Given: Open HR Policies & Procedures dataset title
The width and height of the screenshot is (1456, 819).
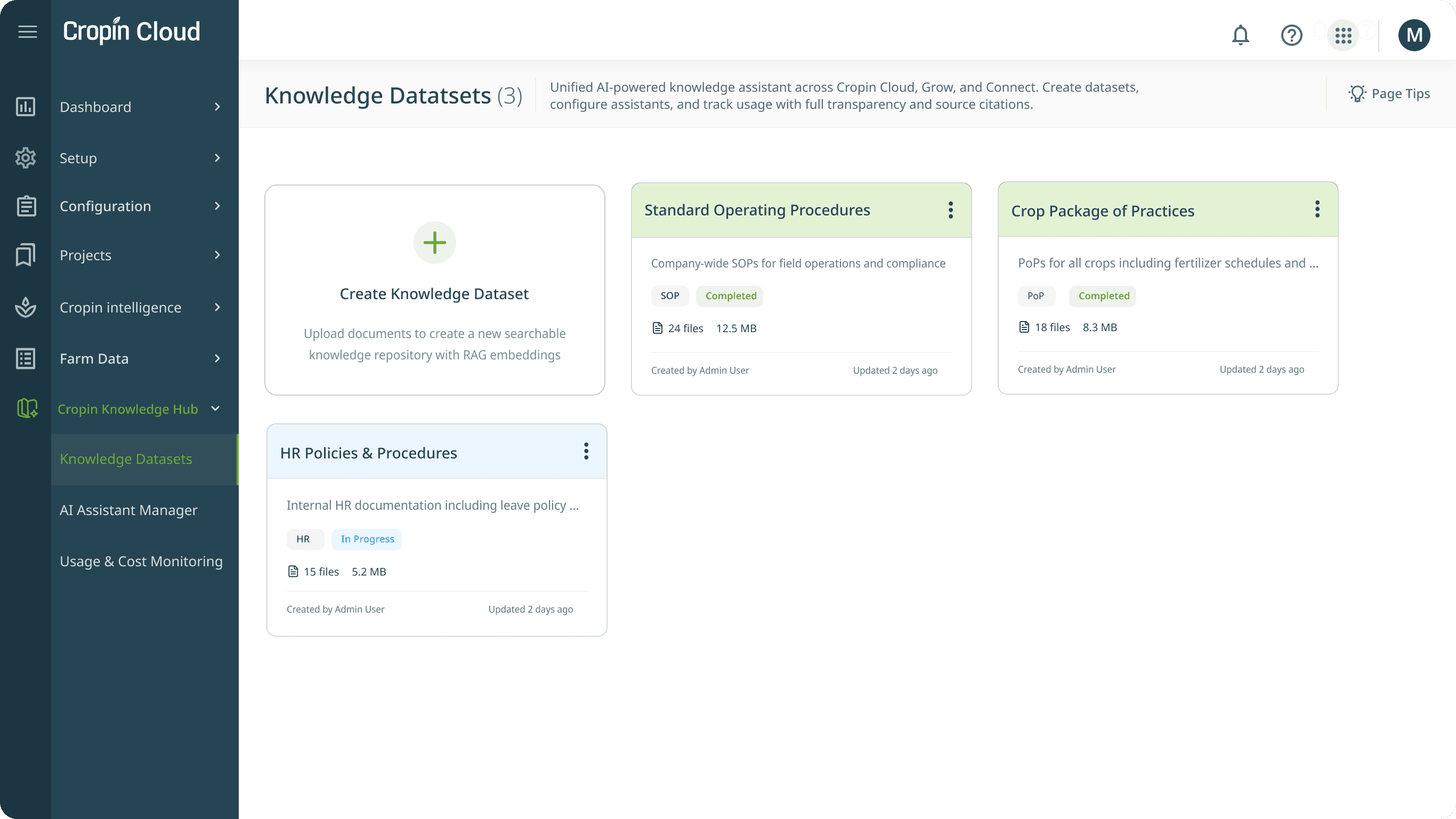Looking at the screenshot, I should (x=368, y=453).
